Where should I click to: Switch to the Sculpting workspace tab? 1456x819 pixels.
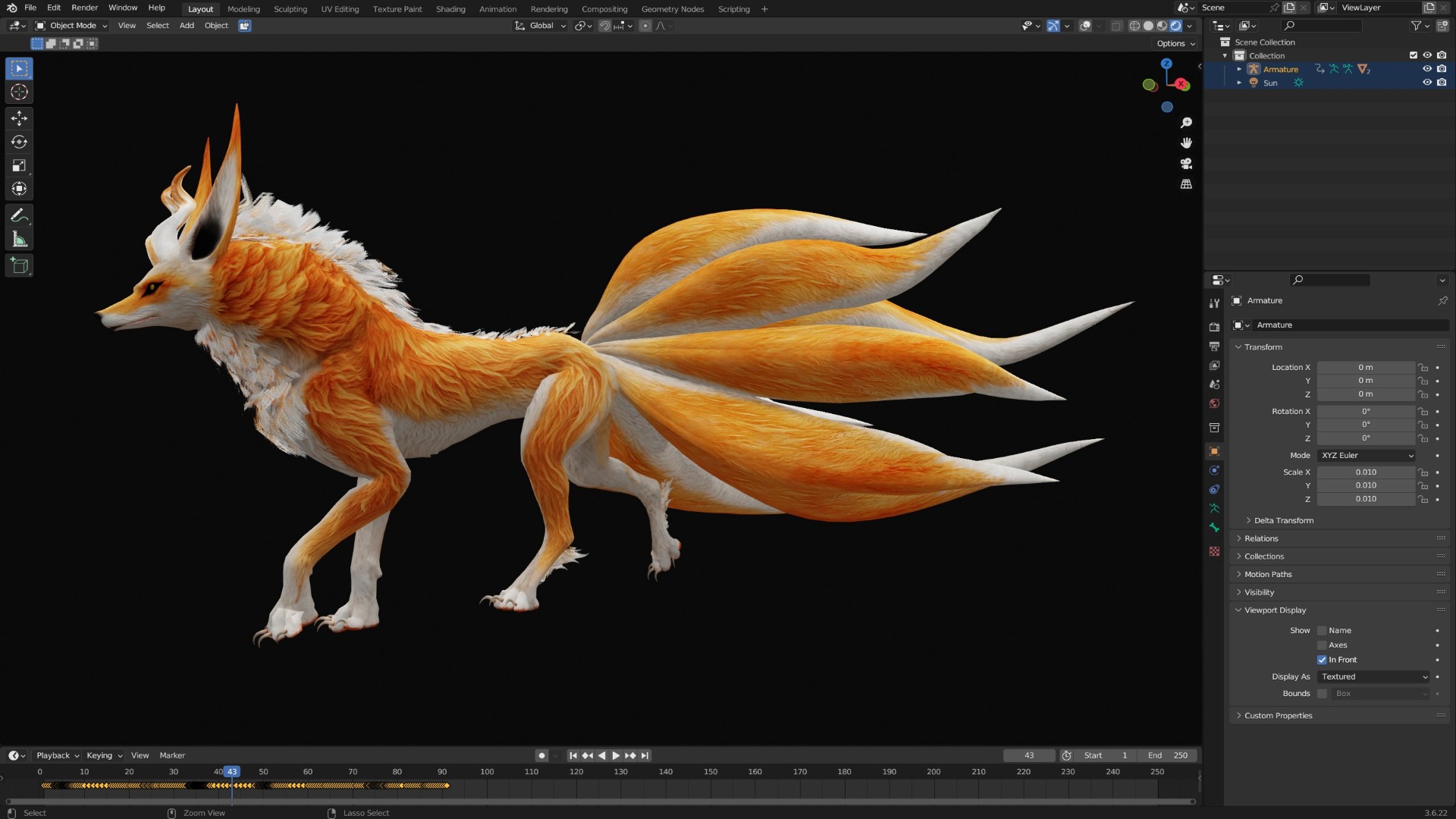[290, 9]
